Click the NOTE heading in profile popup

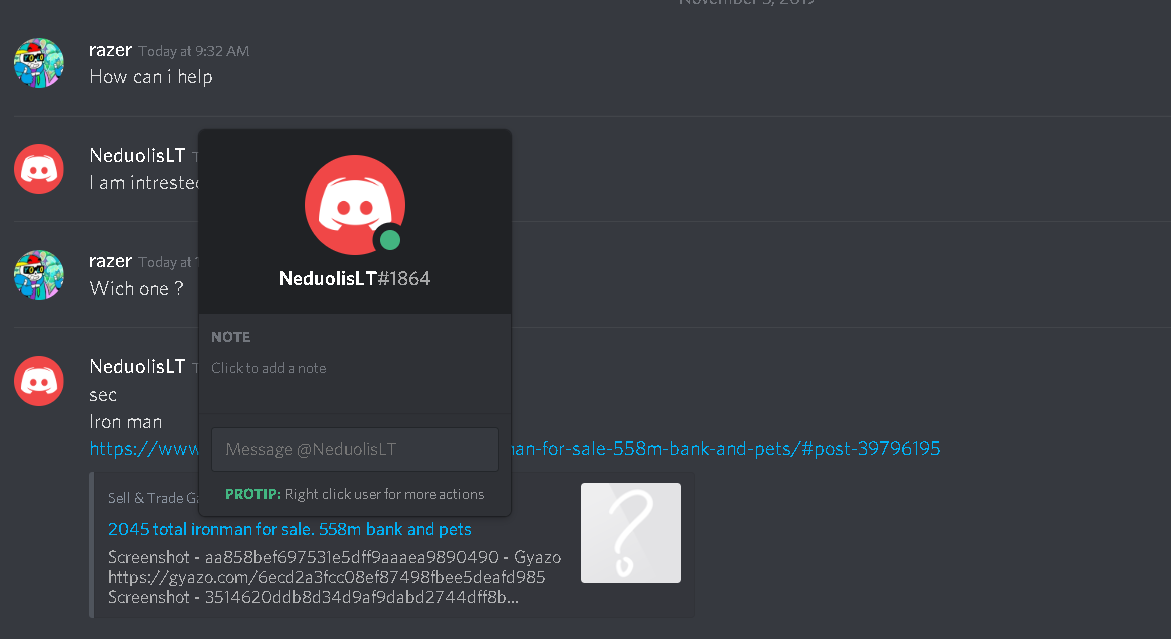coord(231,337)
